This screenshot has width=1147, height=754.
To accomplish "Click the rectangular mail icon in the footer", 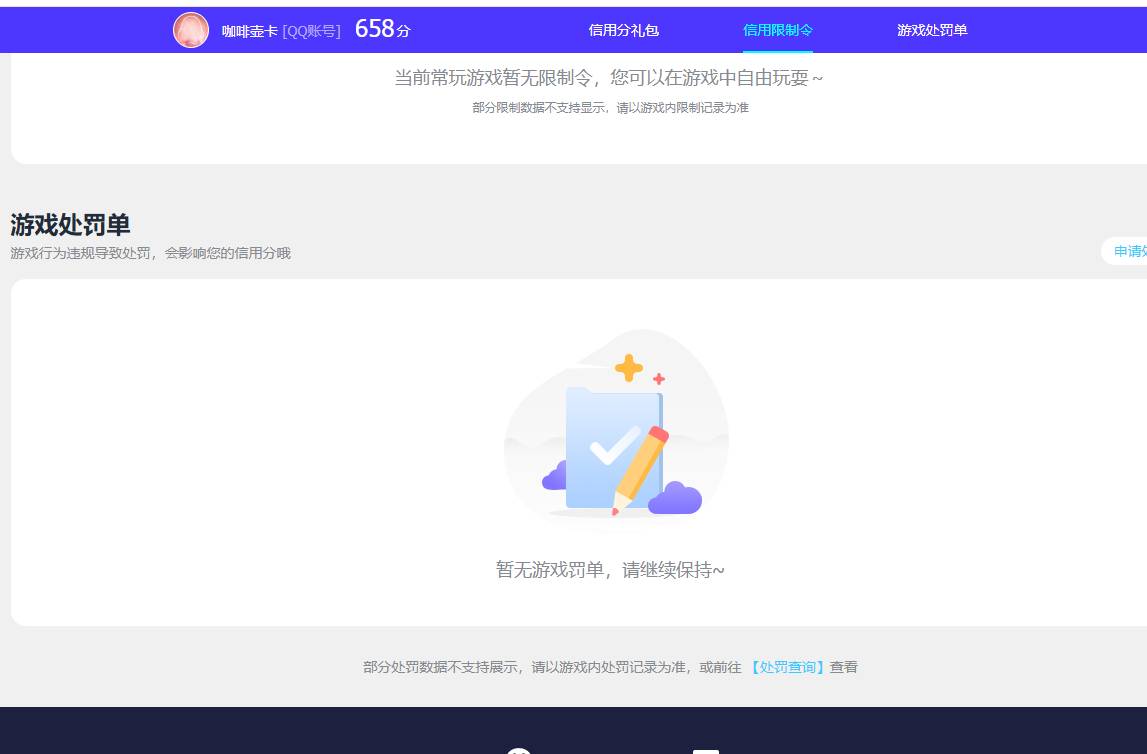I will tap(706, 750).
